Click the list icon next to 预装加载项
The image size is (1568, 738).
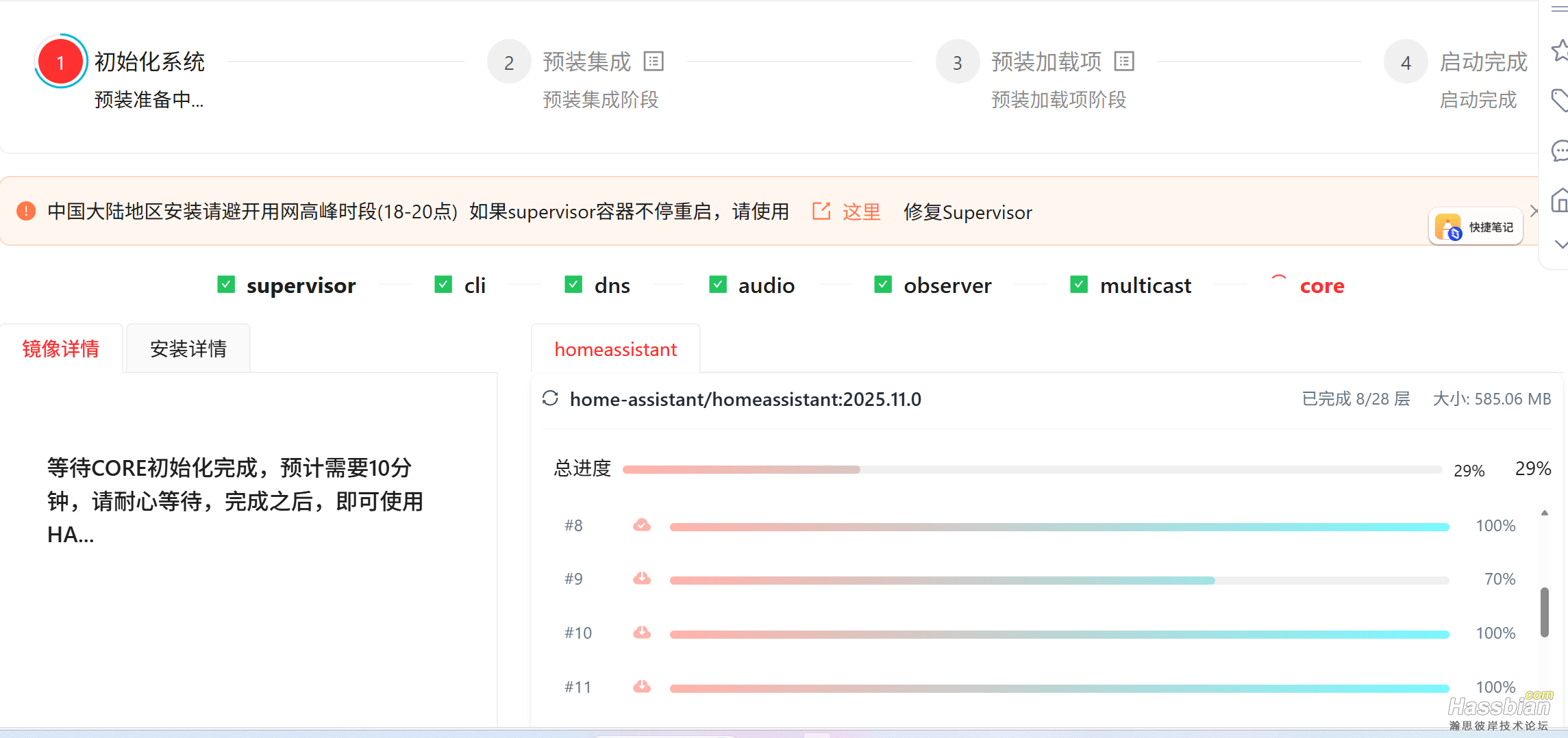(x=1124, y=62)
